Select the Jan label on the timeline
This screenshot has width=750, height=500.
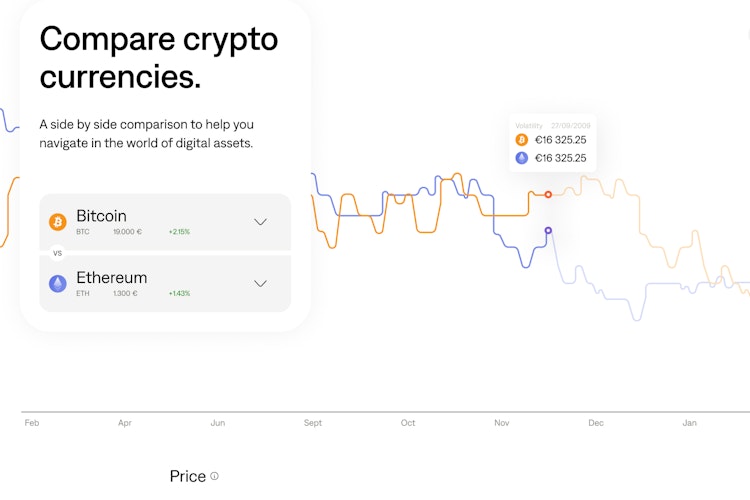[x=689, y=423]
